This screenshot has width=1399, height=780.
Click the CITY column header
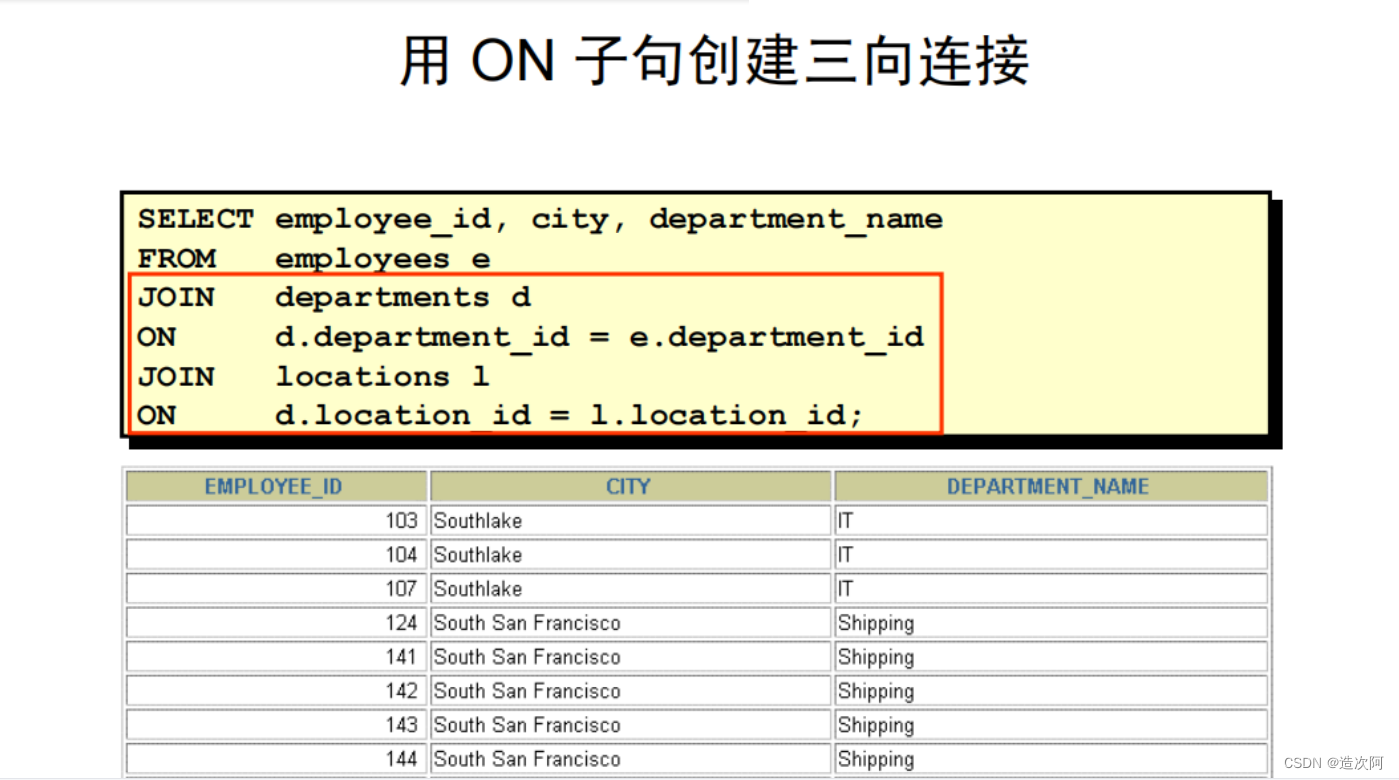coord(631,487)
